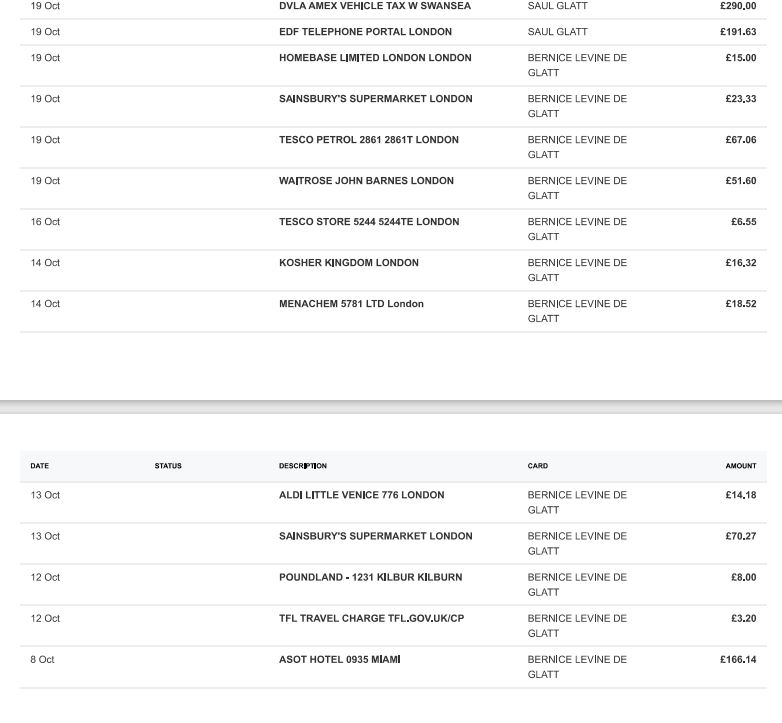Select the HOMEBASE LIMITED LONDON LONDON description
Viewport: 782px width, 723px height.
[x=375, y=58]
